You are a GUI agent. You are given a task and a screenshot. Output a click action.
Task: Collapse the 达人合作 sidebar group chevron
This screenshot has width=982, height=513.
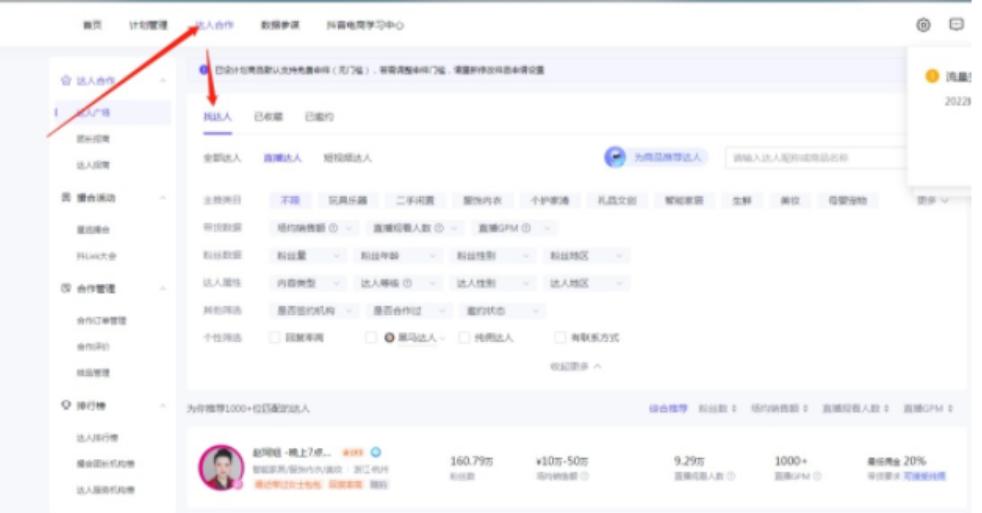pyautogui.click(x=163, y=81)
